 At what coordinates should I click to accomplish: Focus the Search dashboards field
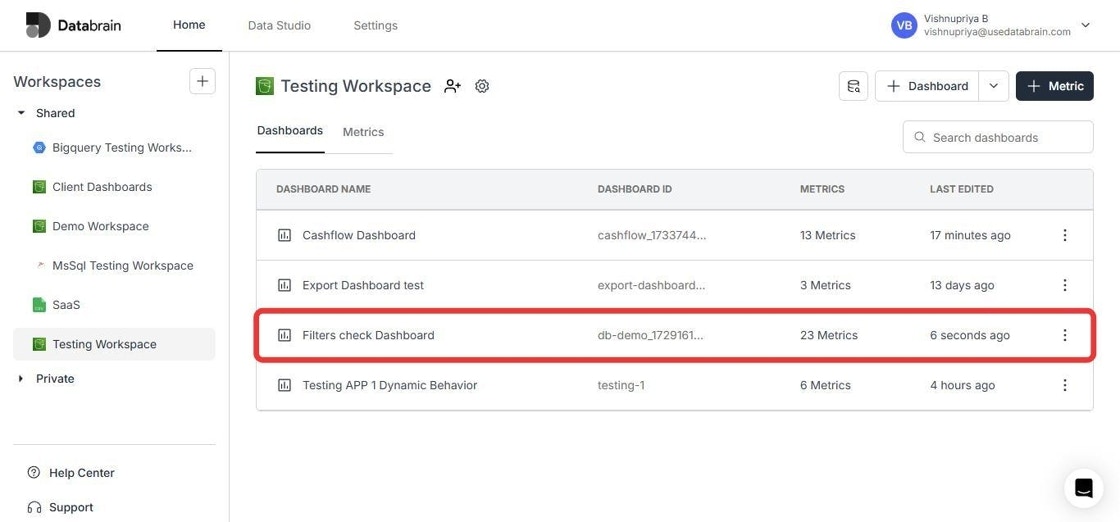click(998, 137)
